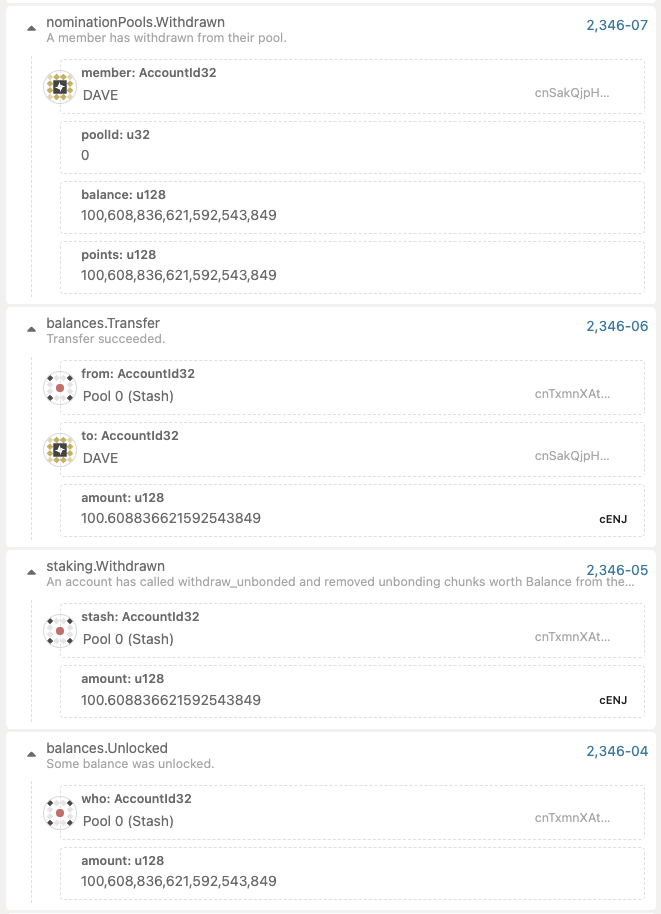
Task: Collapse the balances.Transfer event
Action: (x=31, y=329)
